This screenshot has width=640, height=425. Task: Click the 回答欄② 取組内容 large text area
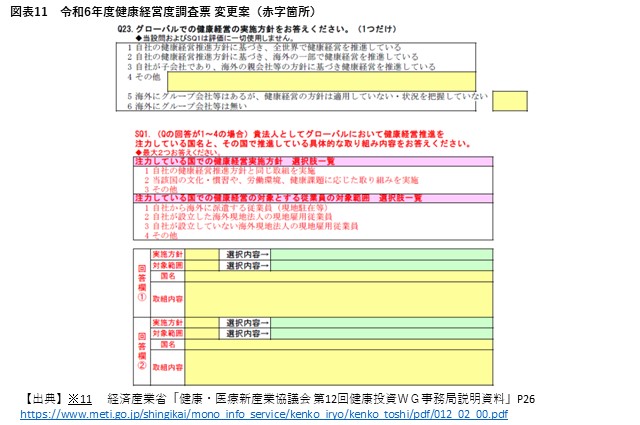(x=338, y=367)
